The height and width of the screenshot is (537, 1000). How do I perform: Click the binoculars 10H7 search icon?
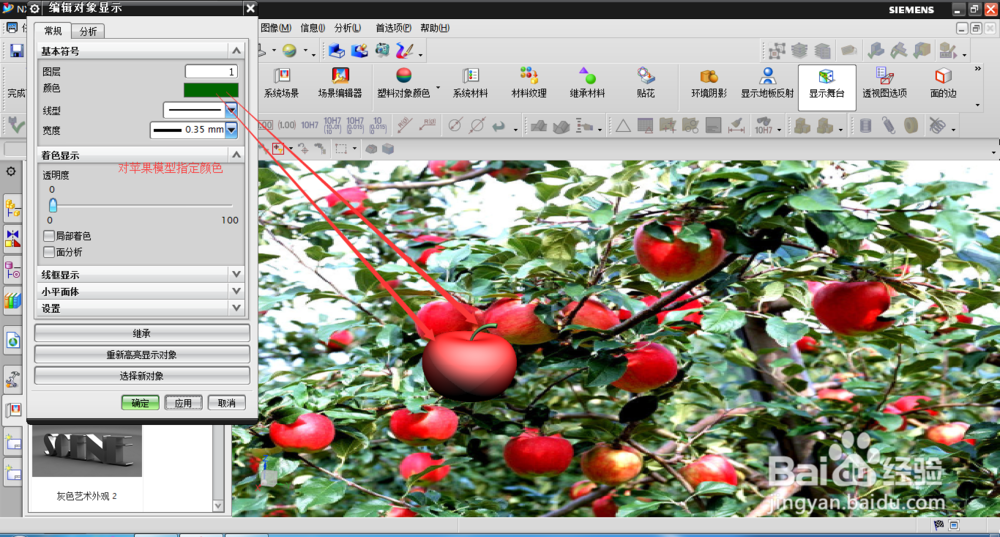[763, 125]
